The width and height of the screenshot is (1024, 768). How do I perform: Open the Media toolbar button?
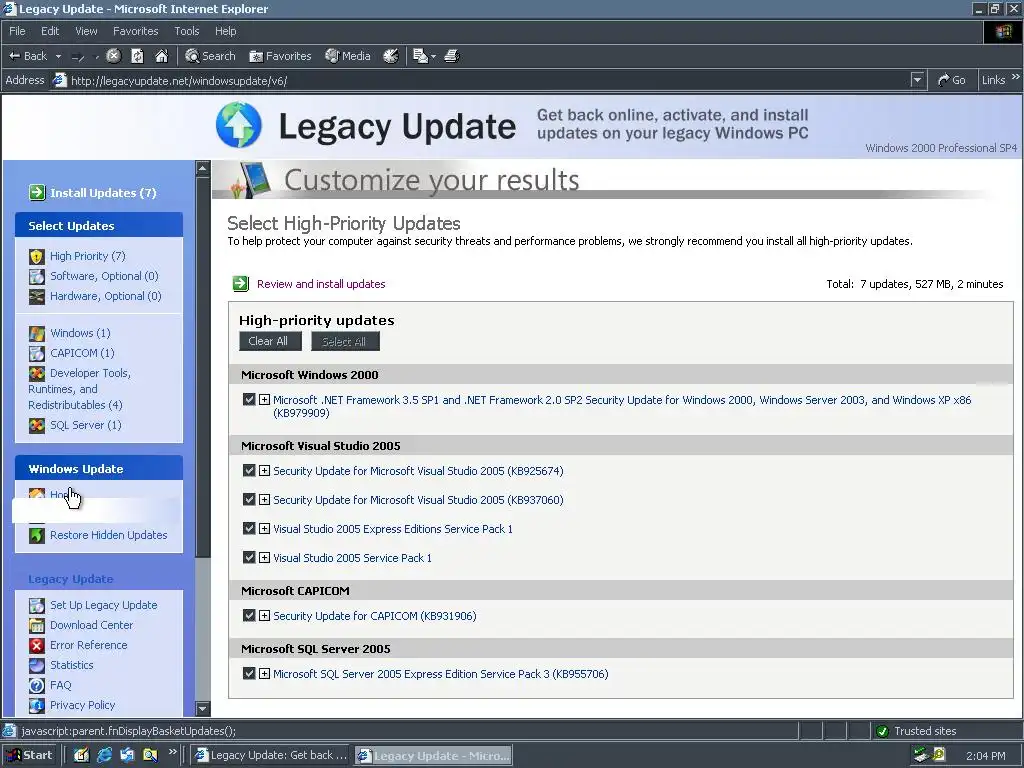(x=348, y=56)
